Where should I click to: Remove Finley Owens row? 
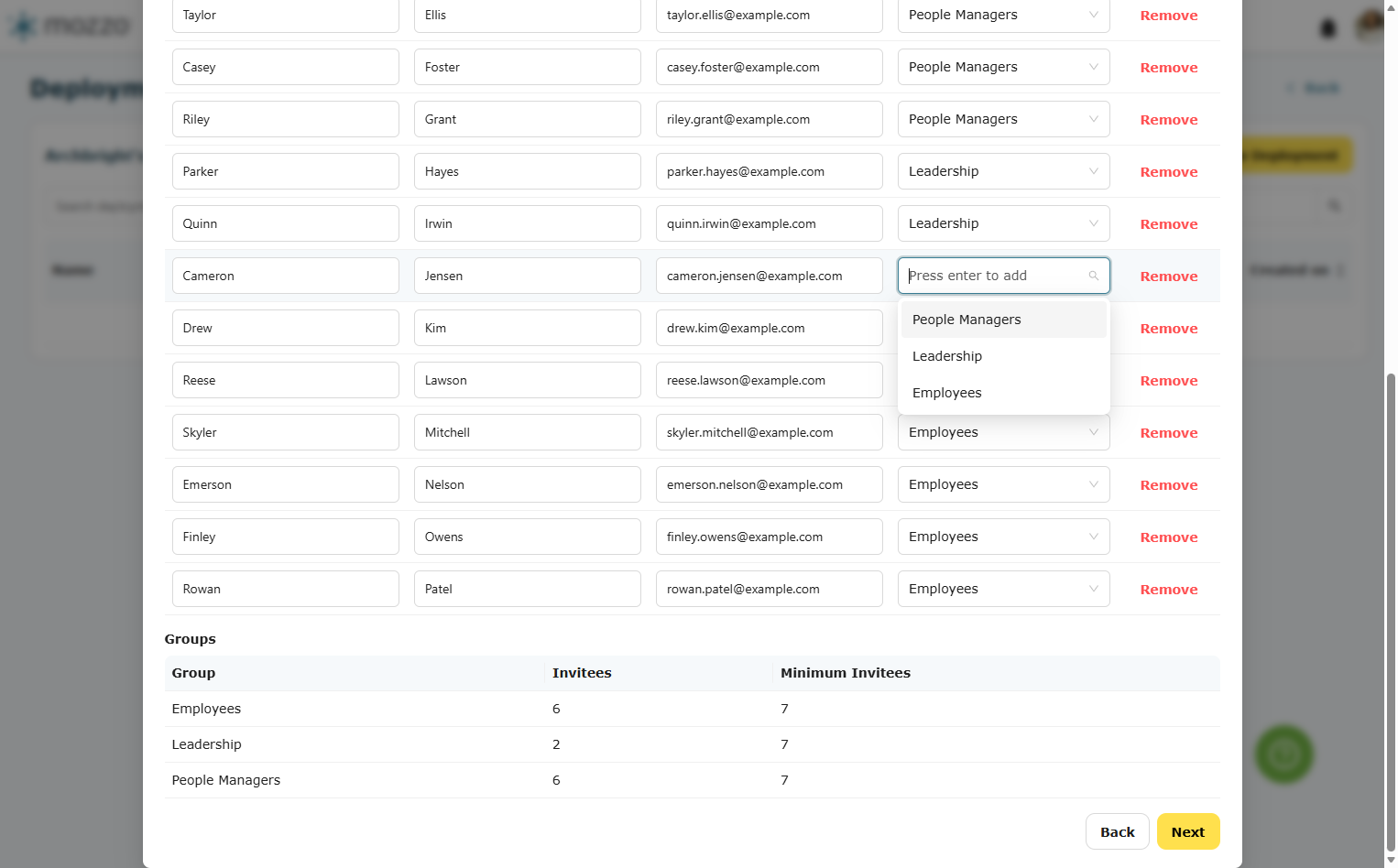1168,537
